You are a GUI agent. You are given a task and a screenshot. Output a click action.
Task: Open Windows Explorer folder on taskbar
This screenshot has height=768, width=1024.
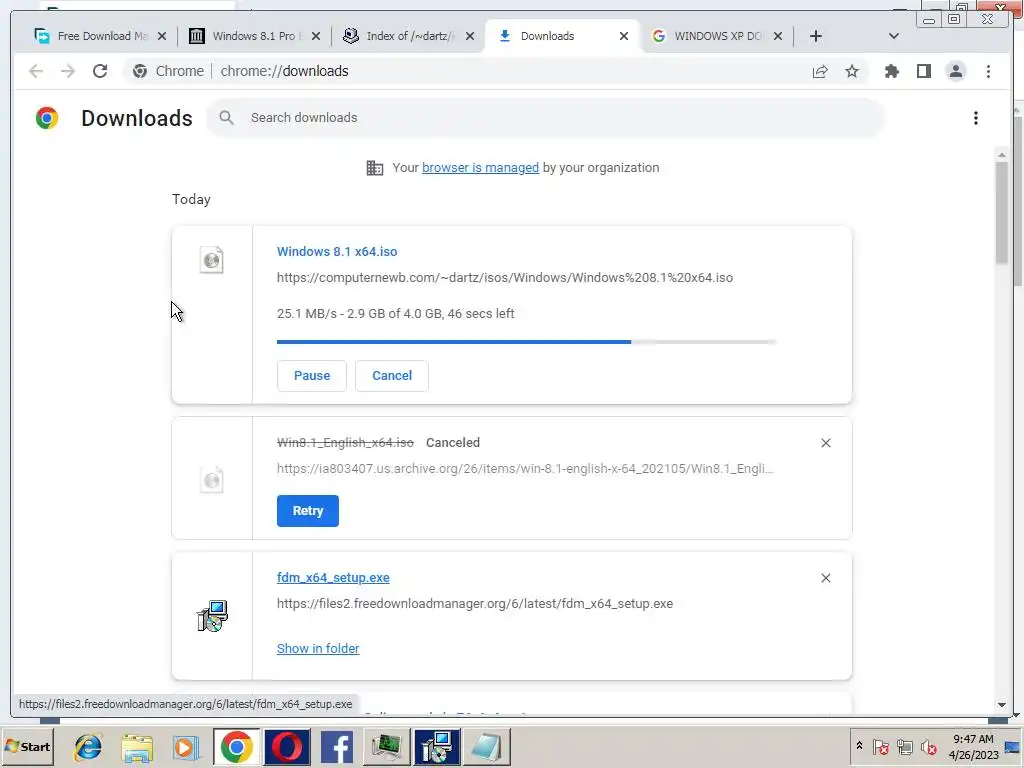tap(137, 746)
